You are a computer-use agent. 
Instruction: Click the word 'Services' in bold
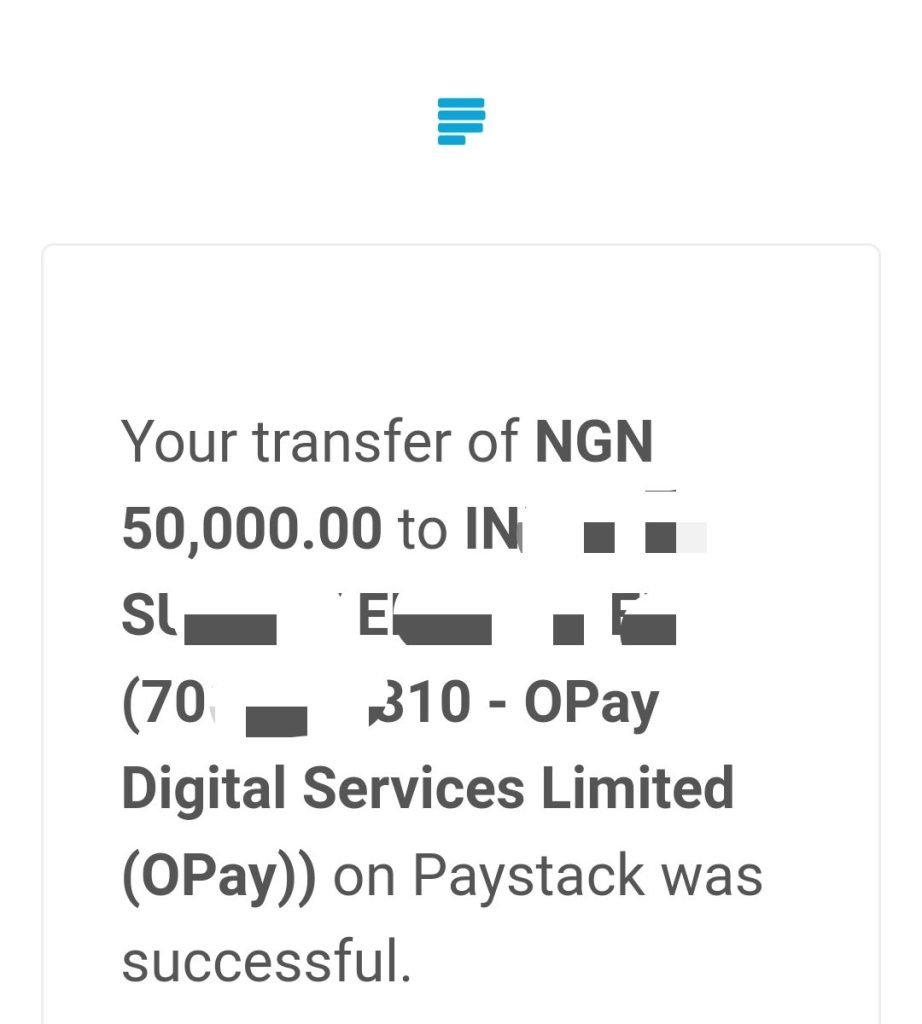(413, 788)
